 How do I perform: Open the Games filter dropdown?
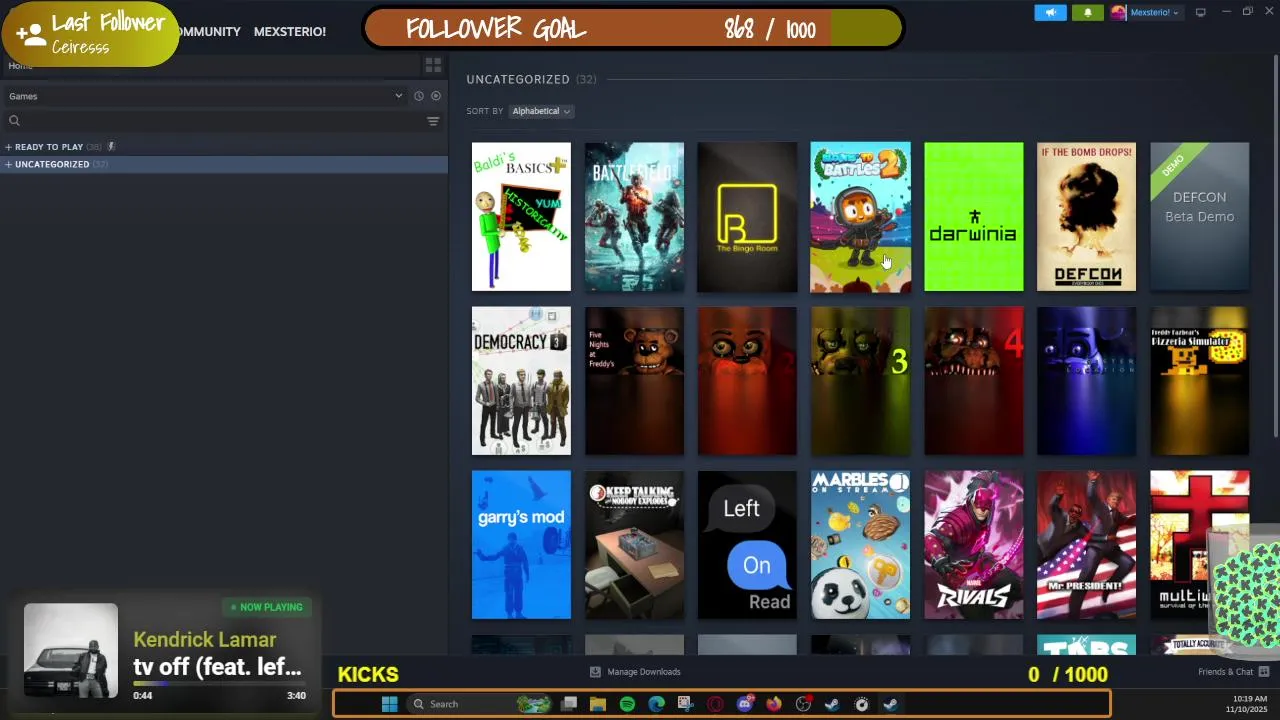(205, 96)
